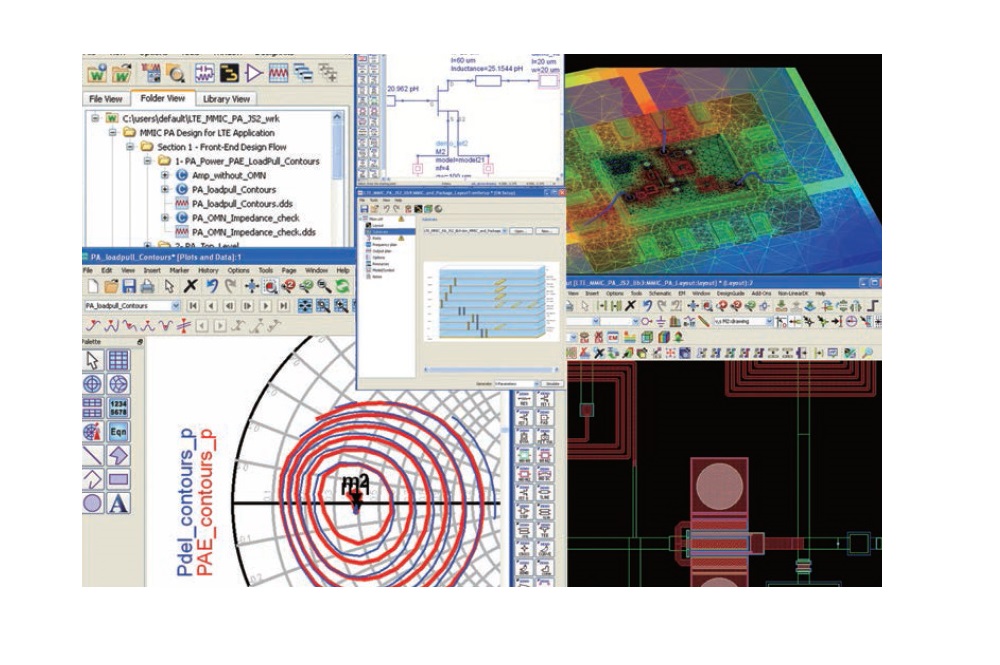This screenshot has width=1000, height=665.
Task: Collapse Section 1 - Front-End Design Flow folder
Action: point(132,146)
